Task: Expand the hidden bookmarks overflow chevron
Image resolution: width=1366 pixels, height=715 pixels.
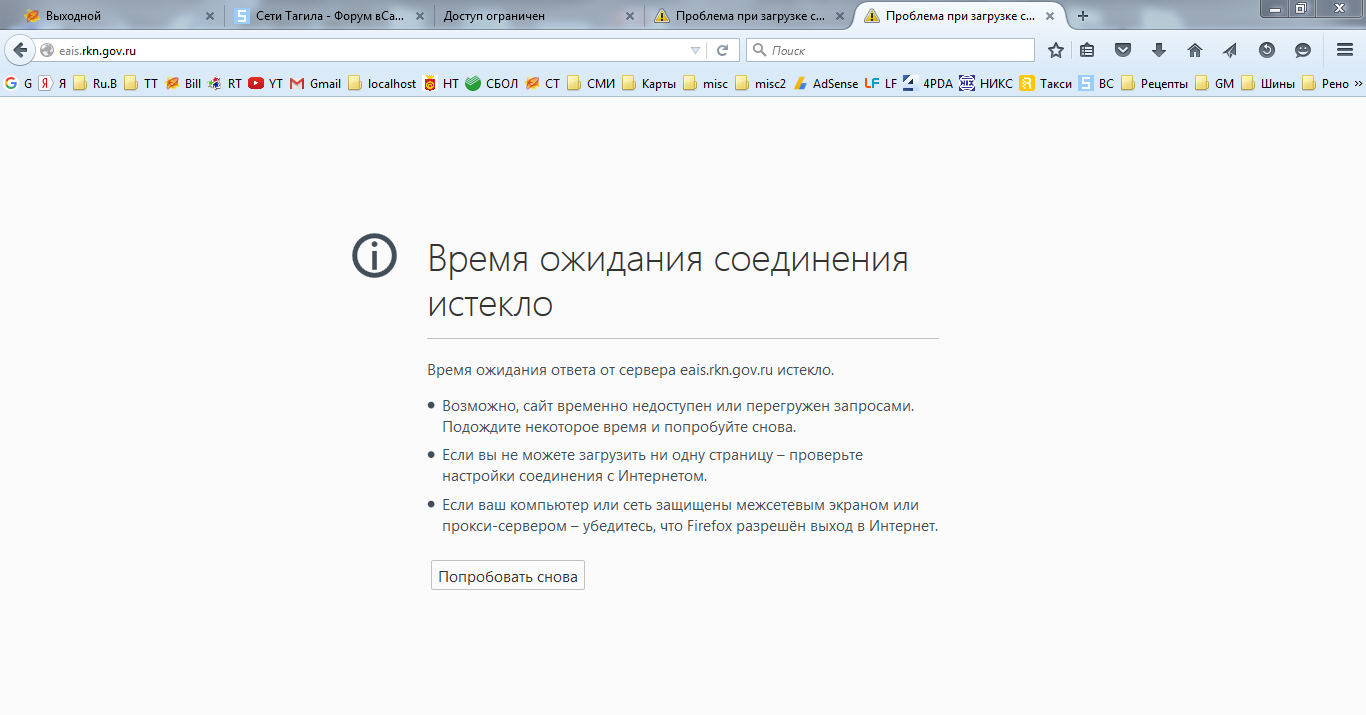Action: (x=1358, y=84)
